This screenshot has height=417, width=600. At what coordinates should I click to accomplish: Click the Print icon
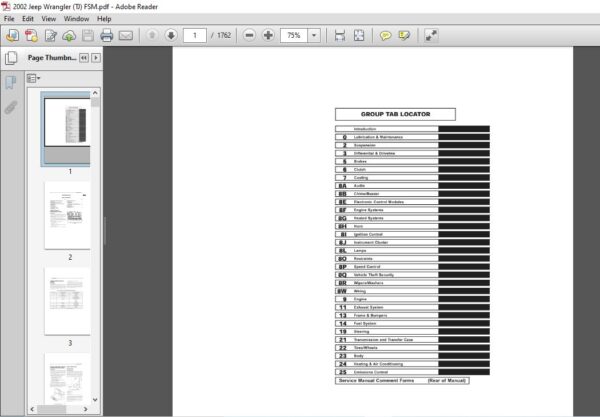106,36
